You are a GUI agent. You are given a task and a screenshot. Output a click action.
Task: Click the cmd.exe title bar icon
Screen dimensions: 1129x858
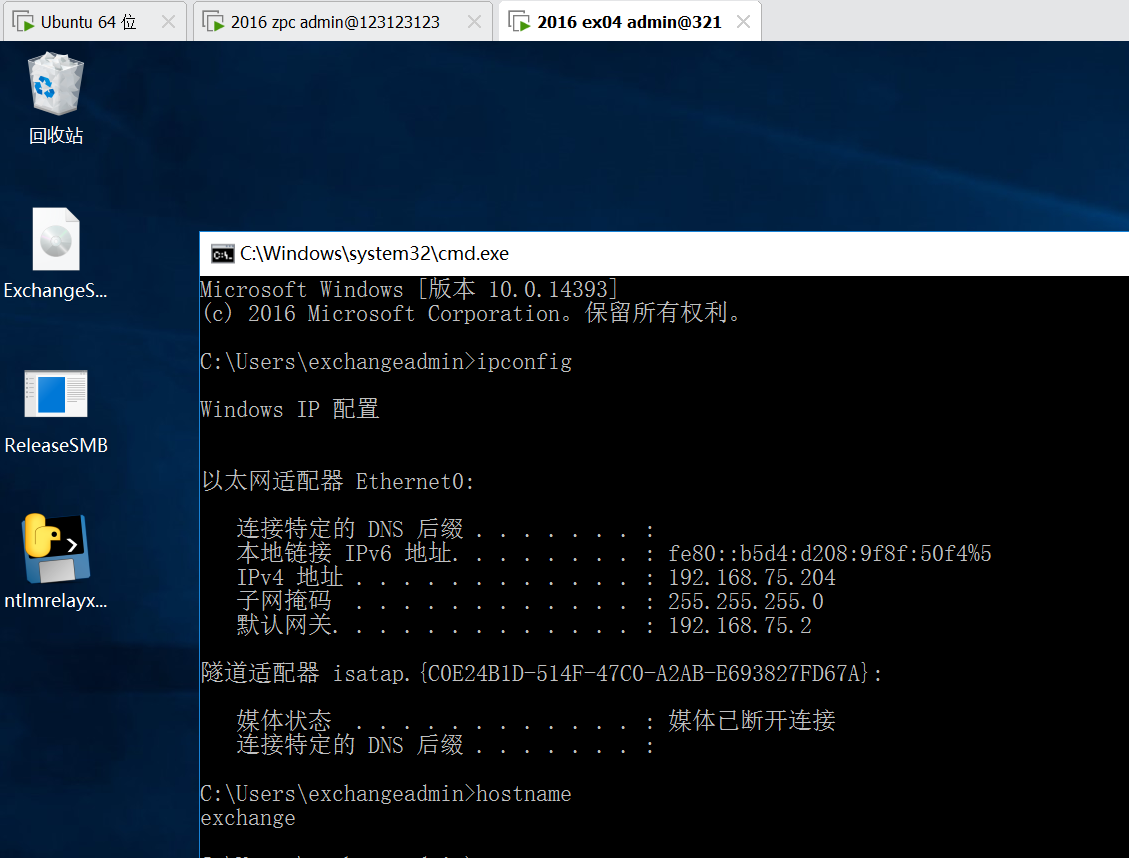pyautogui.click(x=222, y=254)
